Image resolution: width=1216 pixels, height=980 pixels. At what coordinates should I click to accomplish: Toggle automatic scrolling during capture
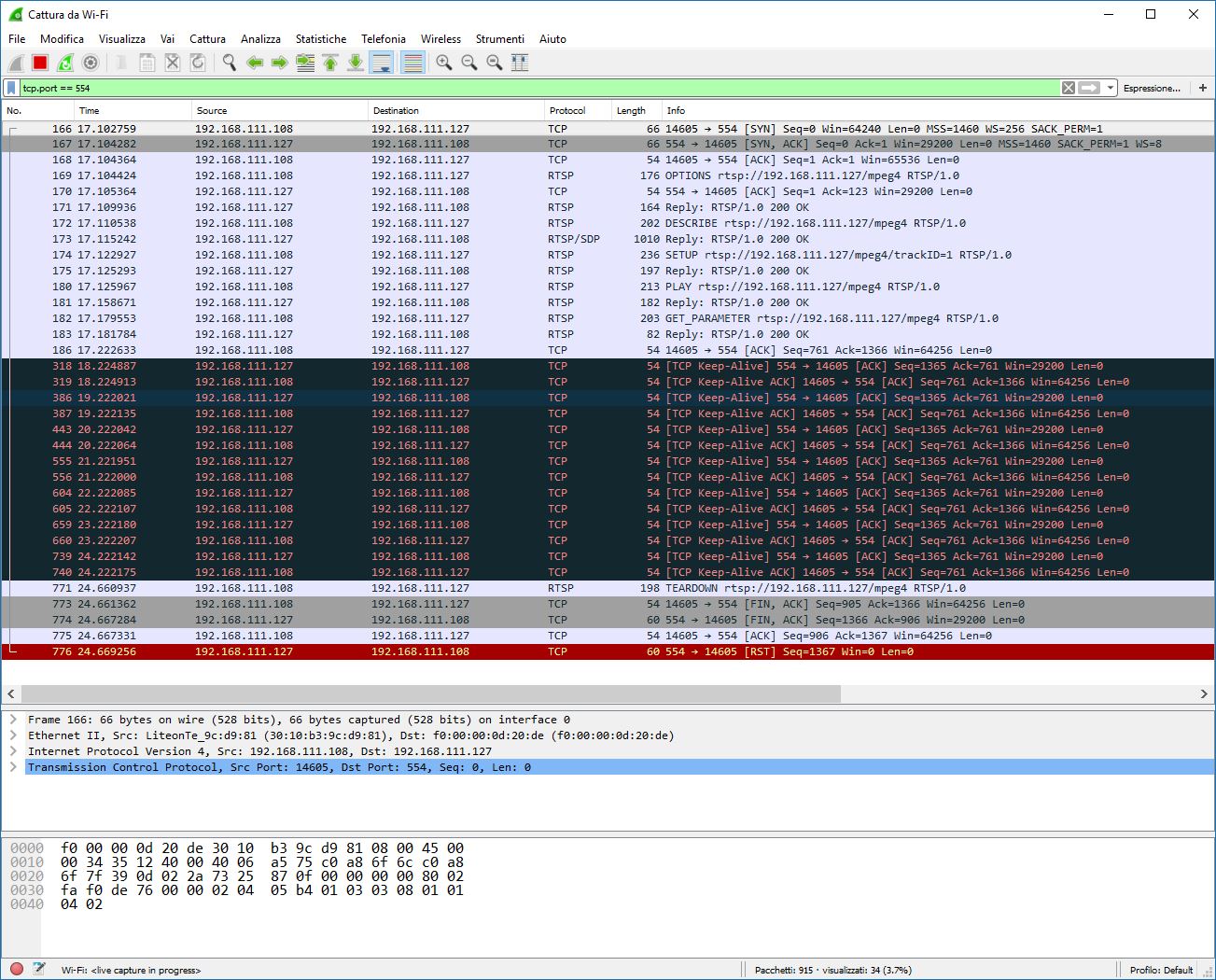382,63
